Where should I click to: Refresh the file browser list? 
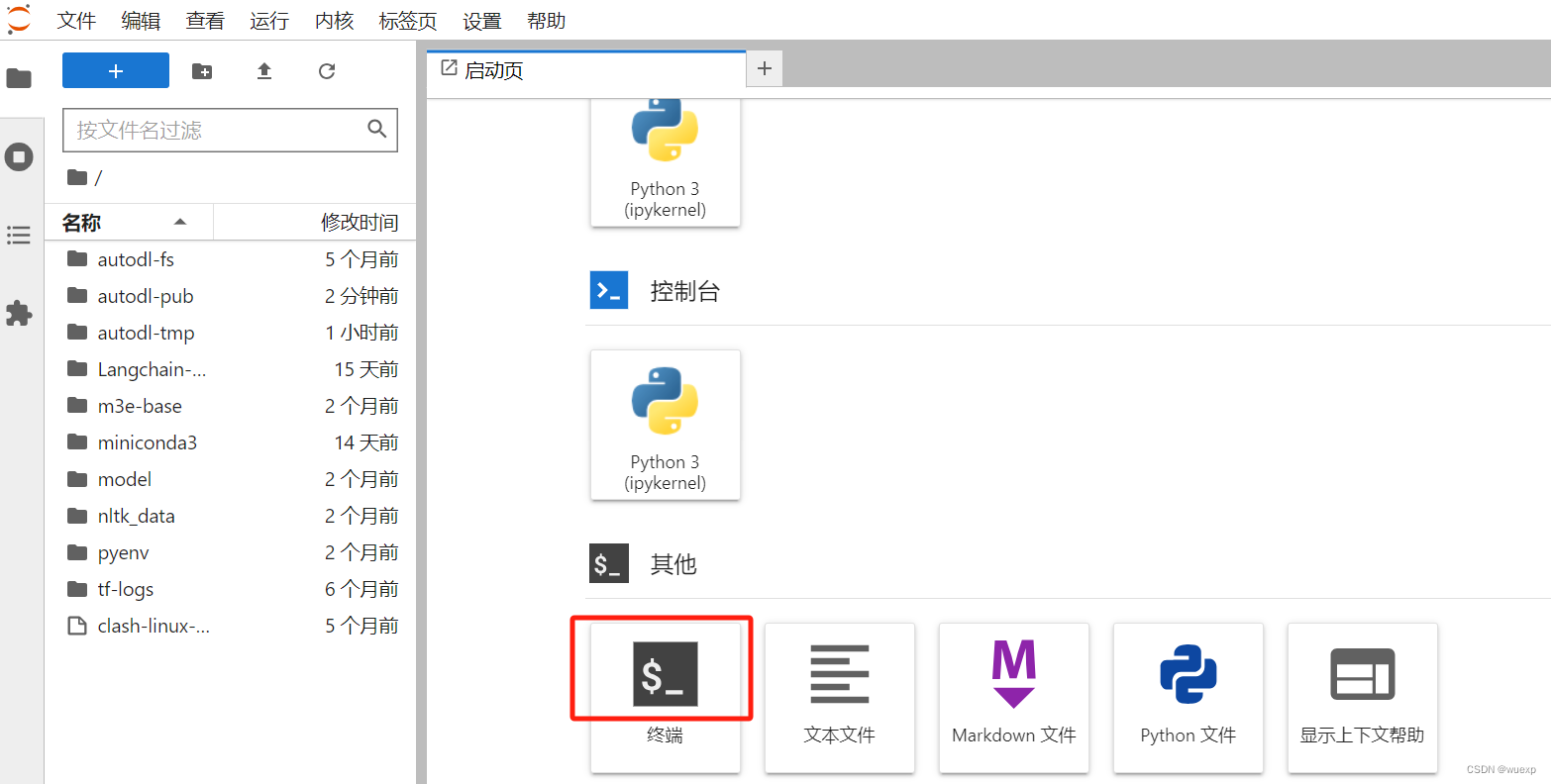pyautogui.click(x=326, y=70)
